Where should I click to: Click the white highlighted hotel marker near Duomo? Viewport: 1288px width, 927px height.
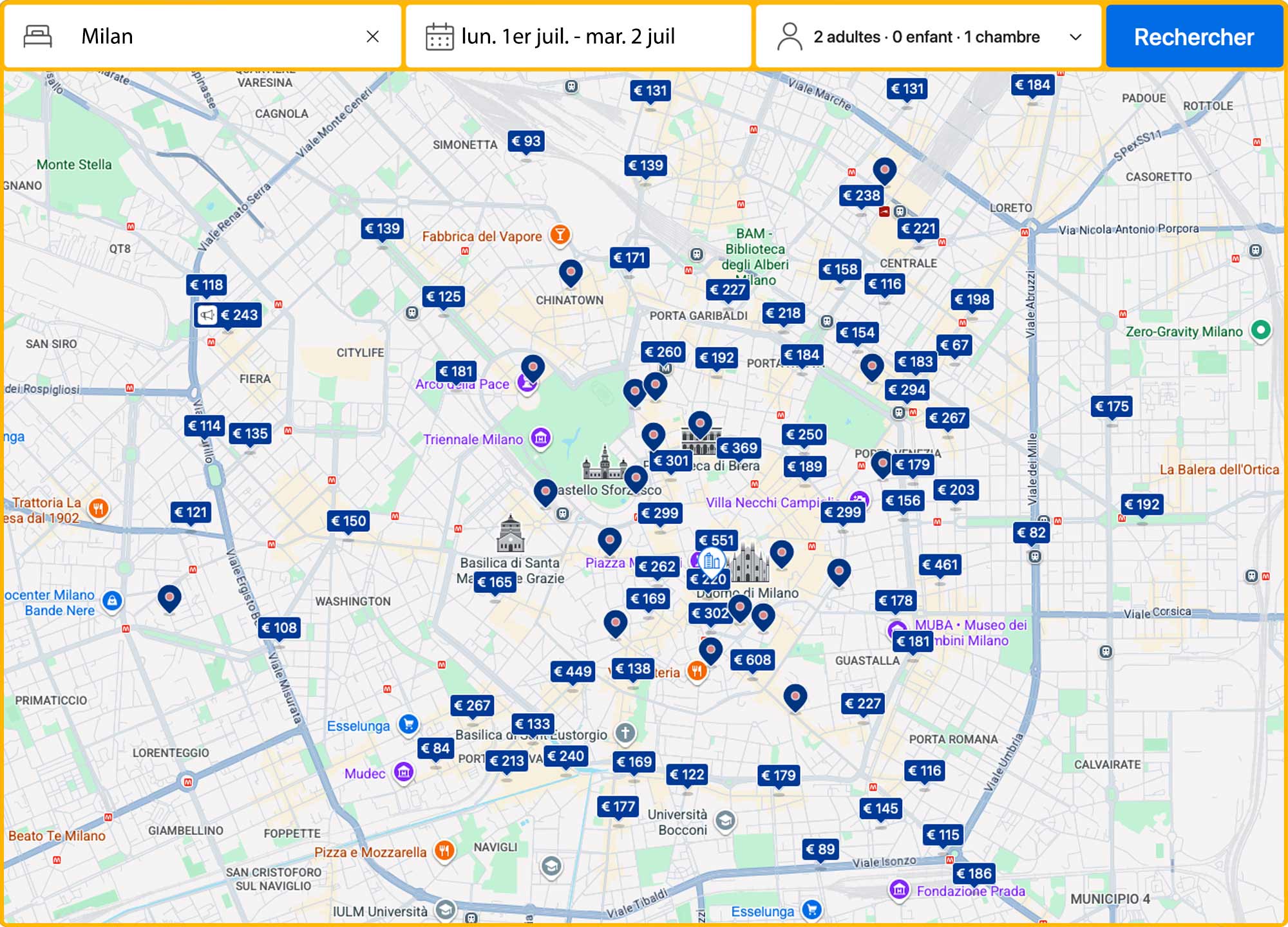click(712, 561)
